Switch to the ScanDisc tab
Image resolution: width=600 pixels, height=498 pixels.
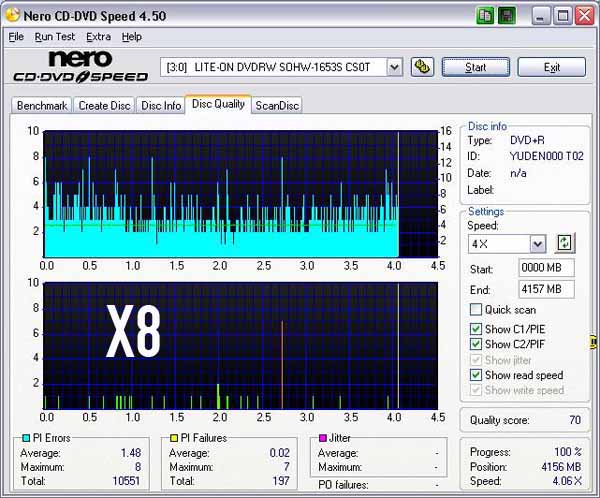click(277, 105)
